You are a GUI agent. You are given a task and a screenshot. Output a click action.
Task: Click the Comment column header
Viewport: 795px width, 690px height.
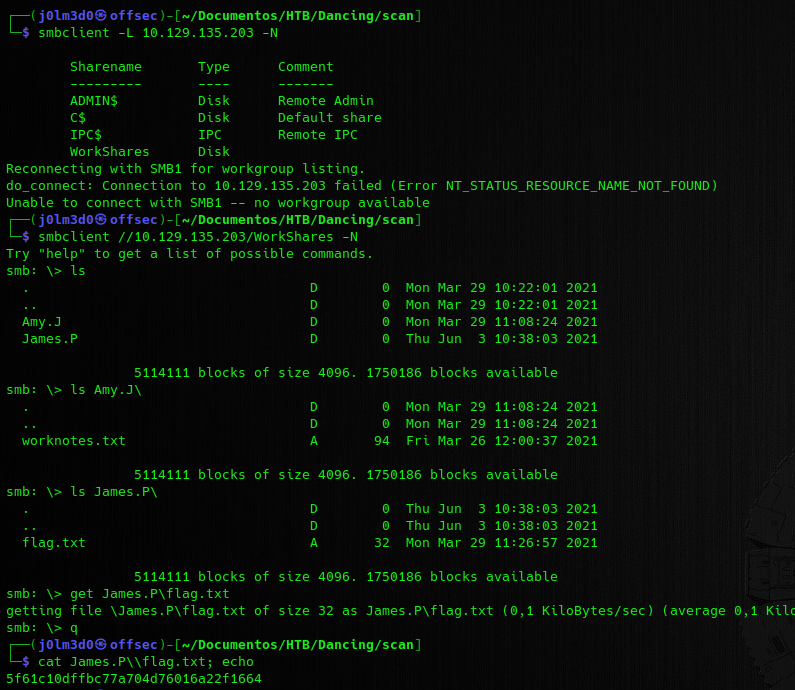305,67
